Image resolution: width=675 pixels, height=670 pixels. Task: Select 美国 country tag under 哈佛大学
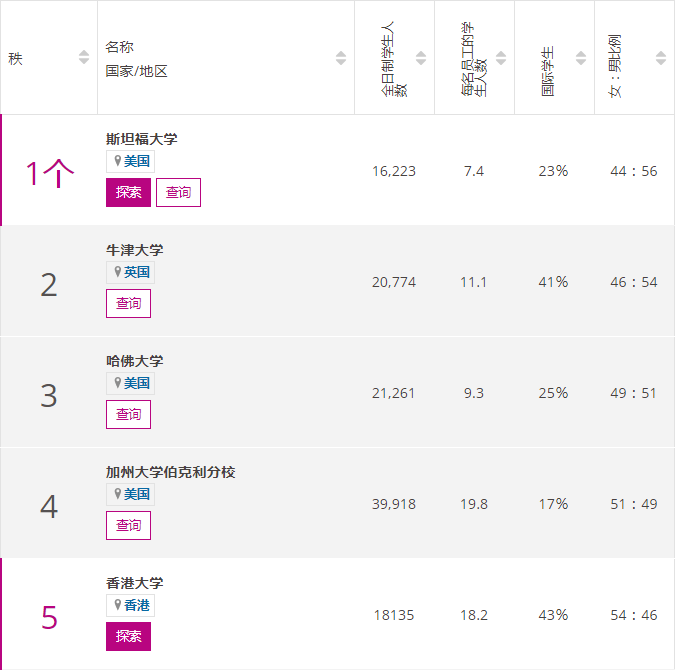pos(136,383)
